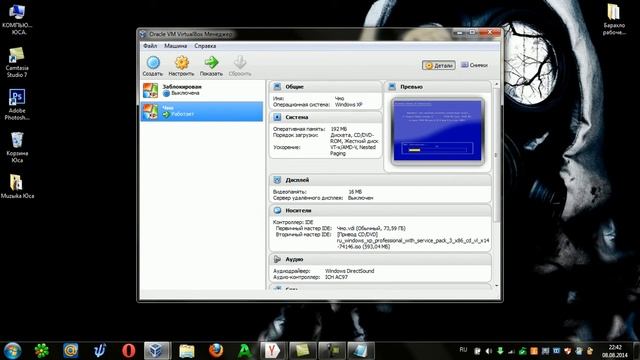
Task: Open Camtasia Studio 7 desktop icon
Action: (17, 62)
